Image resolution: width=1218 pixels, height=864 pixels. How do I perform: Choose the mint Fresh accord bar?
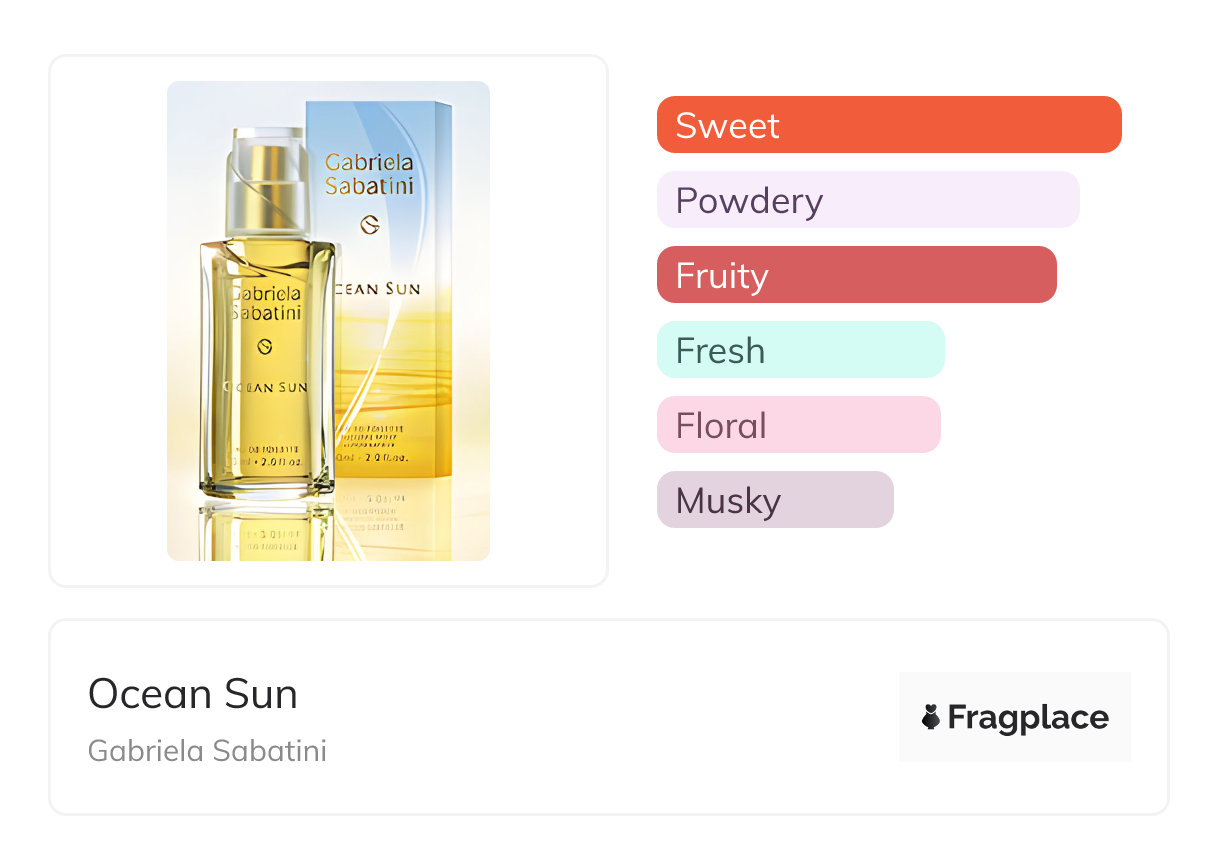pyautogui.click(x=800, y=350)
